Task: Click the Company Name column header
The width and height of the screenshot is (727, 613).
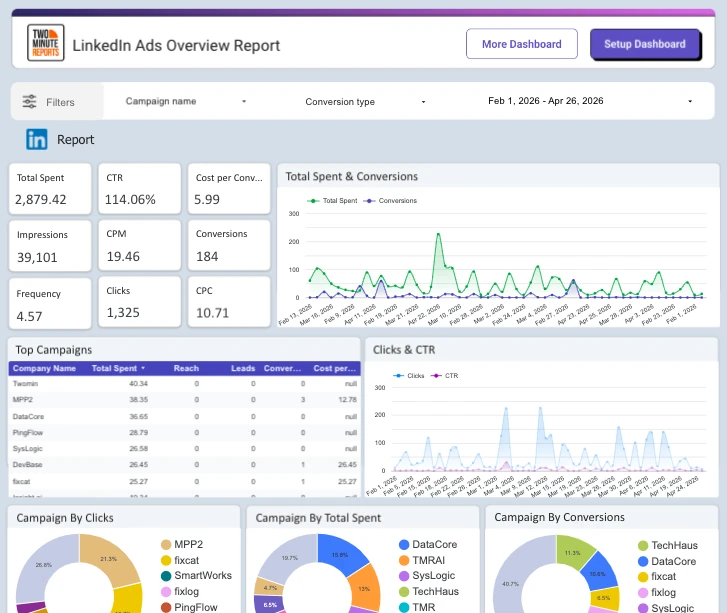Action: point(44,368)
